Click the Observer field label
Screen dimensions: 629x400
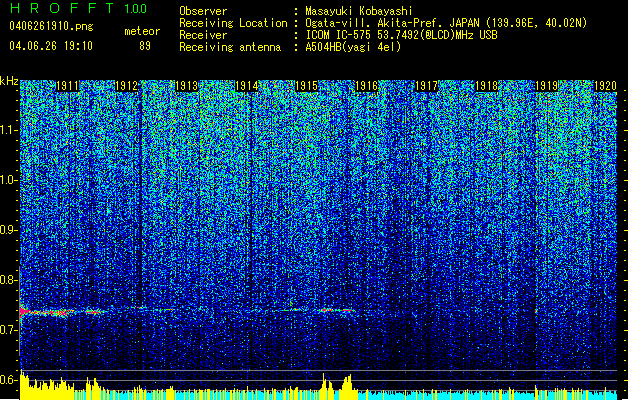point(203,11)
